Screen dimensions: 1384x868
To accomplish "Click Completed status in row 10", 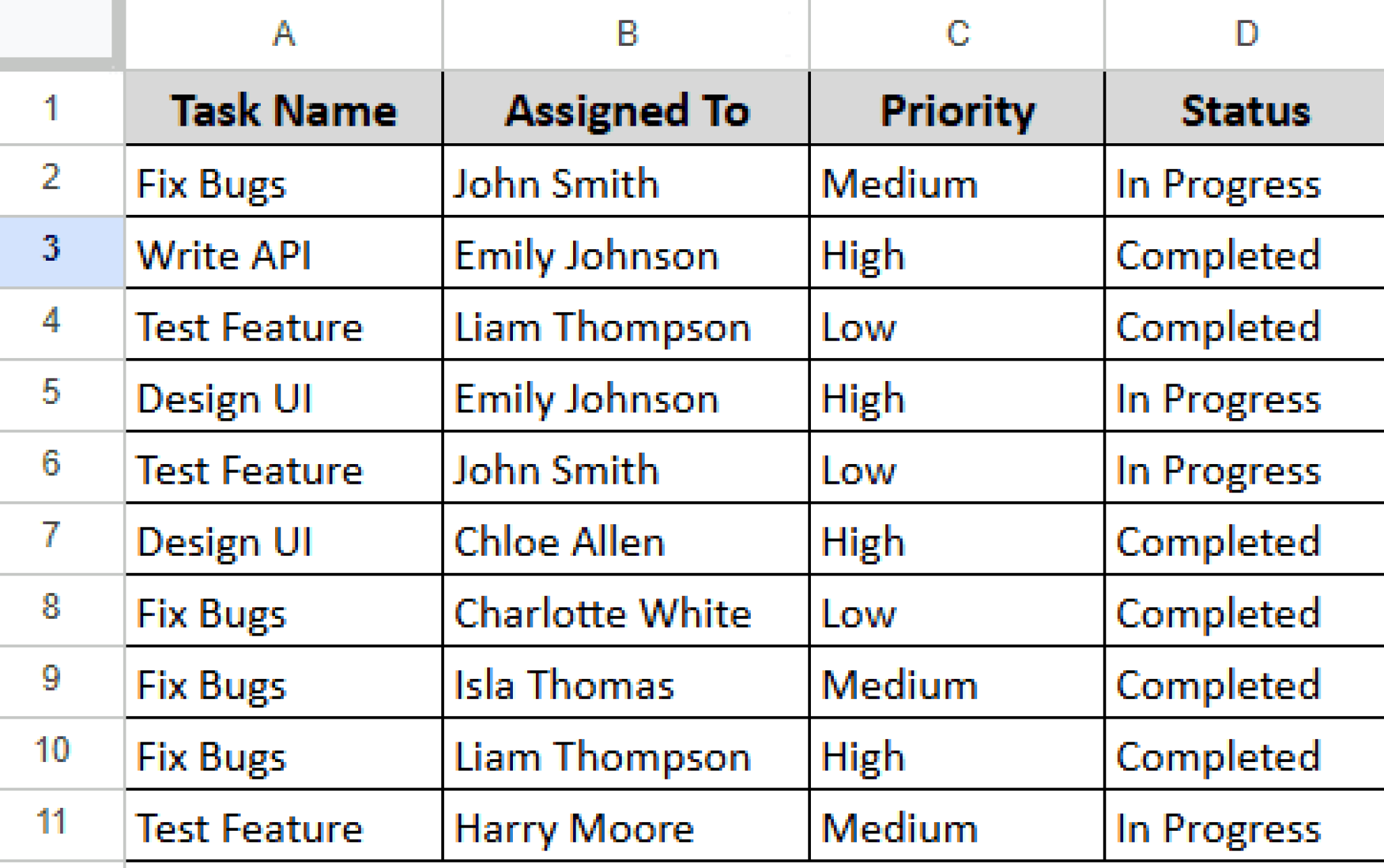I will pyautogui.click(x=1245, y=757).
